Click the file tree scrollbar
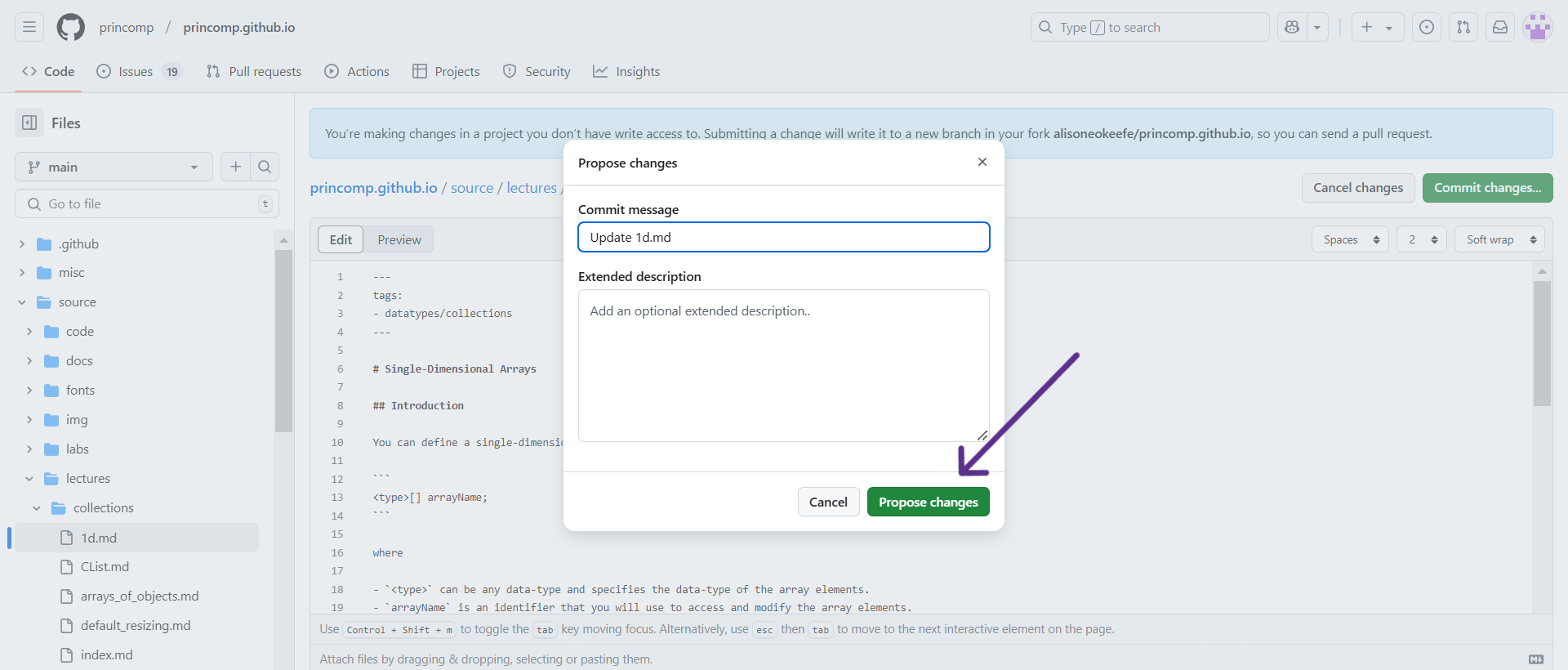Screen dimensions: 1568x670 [283, 341]
